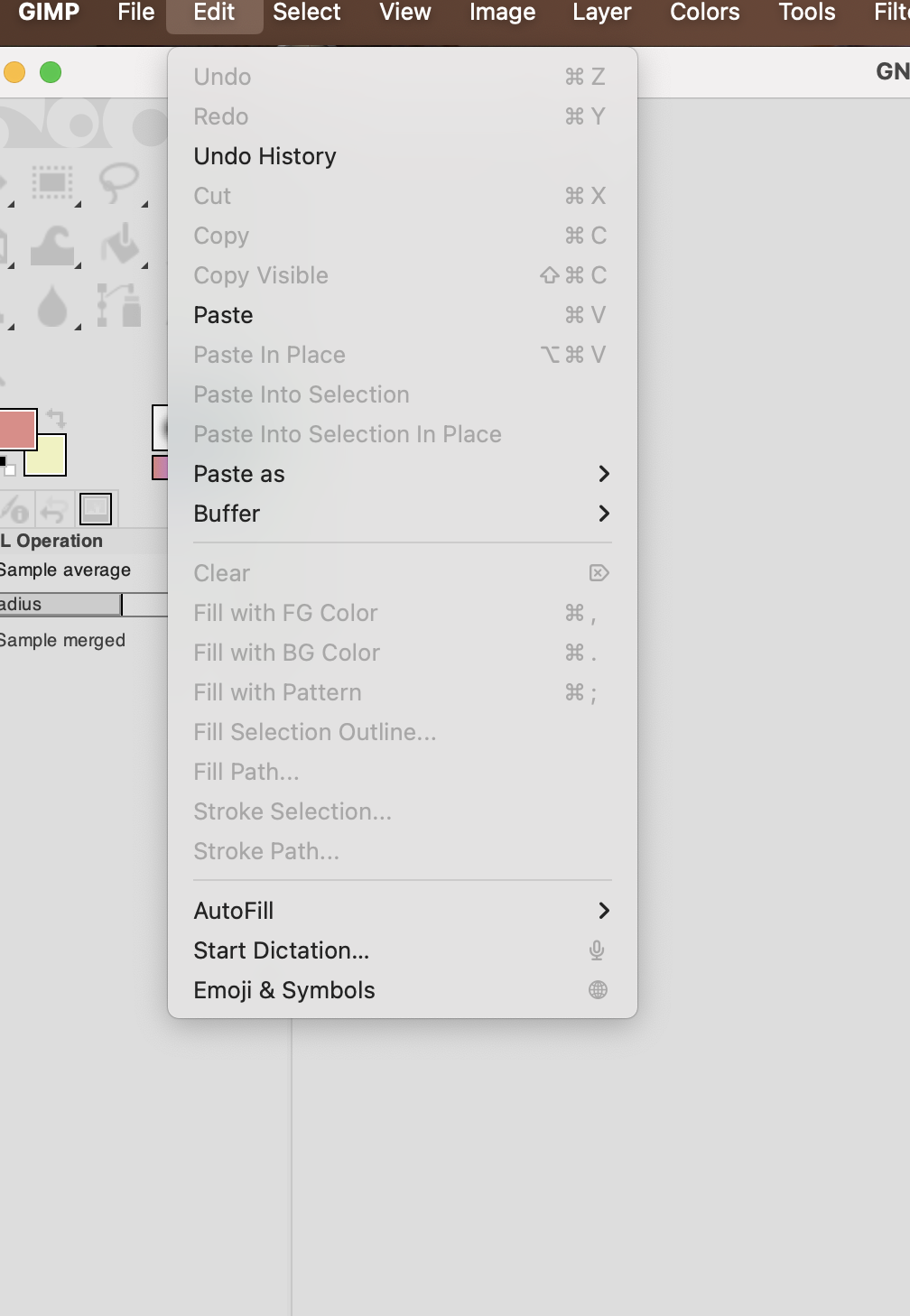Enable the Sample merged option
Screen dimensions: 910x1316
61,640
